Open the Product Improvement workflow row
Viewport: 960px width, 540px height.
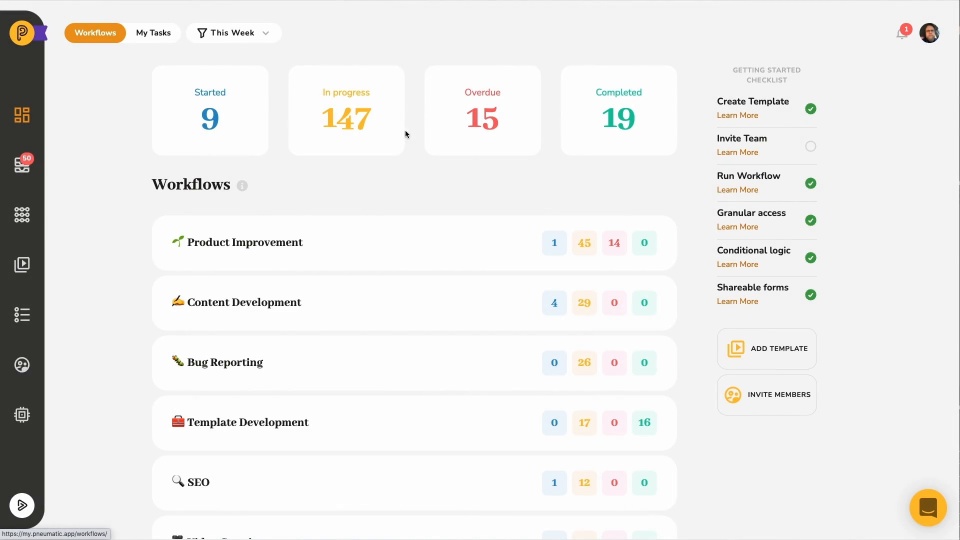pos(414,242)
